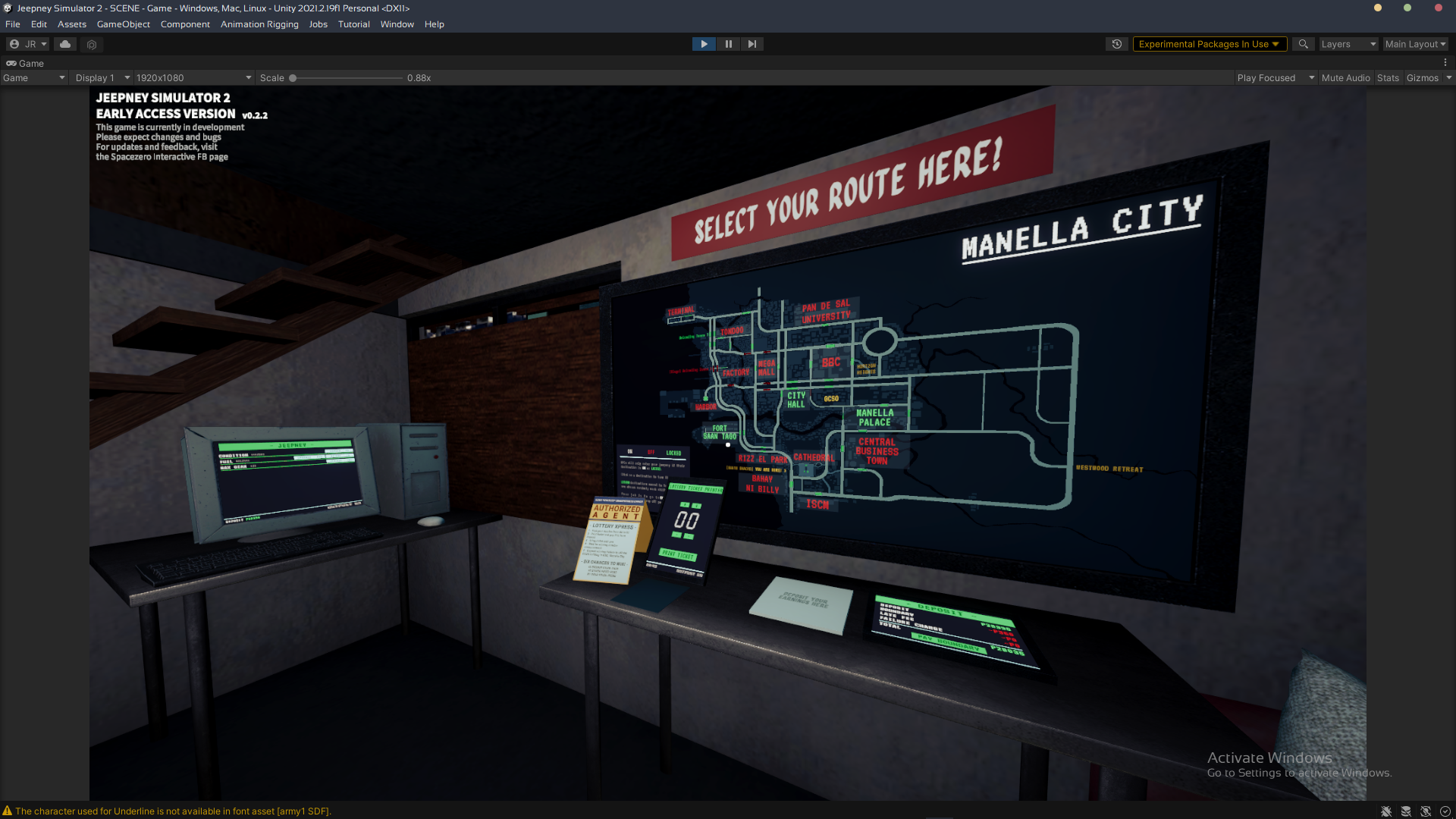Screen dimensions: 1456x819
Task: Click the undo history clock icon
Action: (x=1116, y=44)
